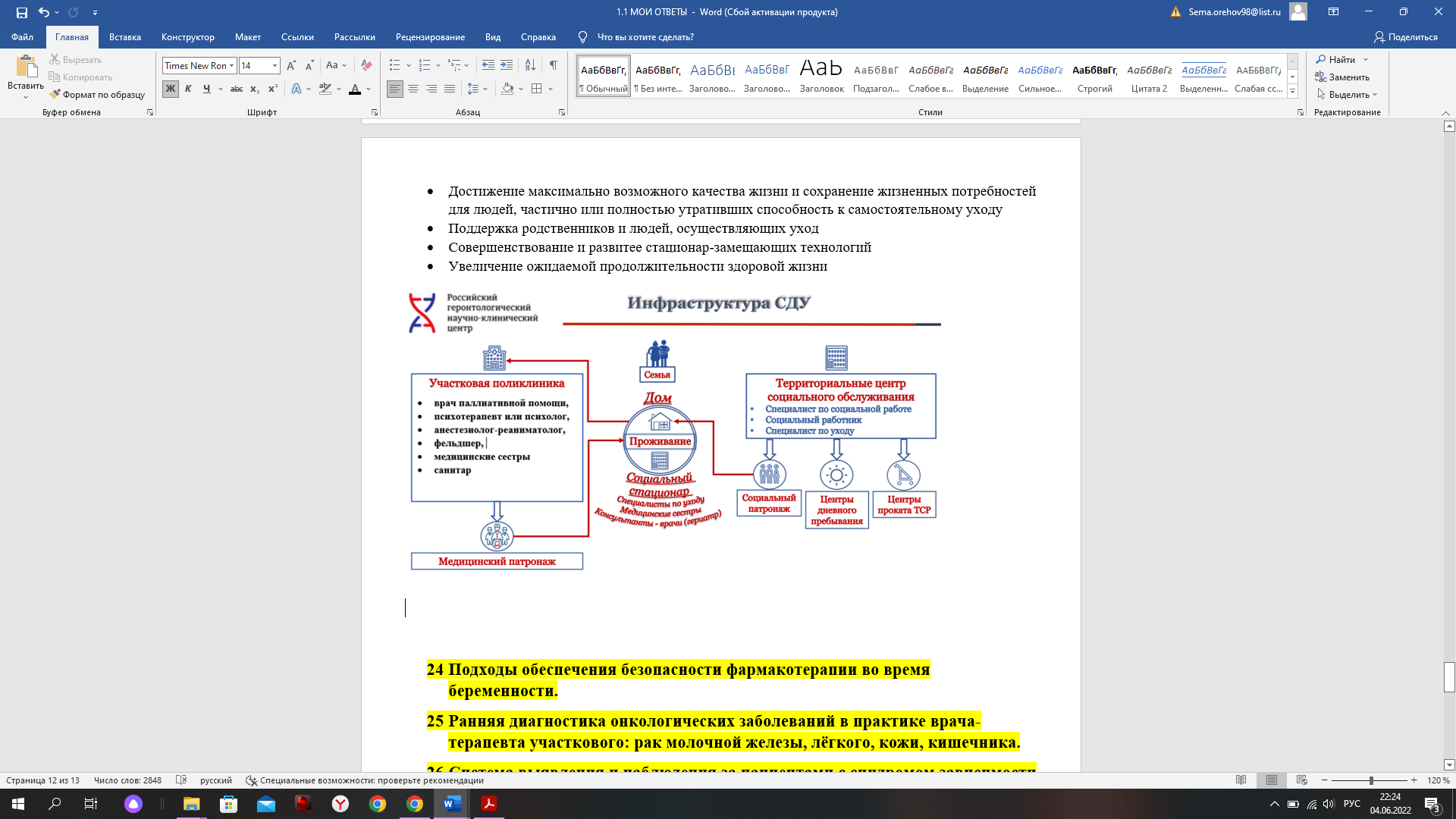Open Yandex Browser from the taskbar
The width and height of the screenshot is (1456, 819).
click(340, 804)
